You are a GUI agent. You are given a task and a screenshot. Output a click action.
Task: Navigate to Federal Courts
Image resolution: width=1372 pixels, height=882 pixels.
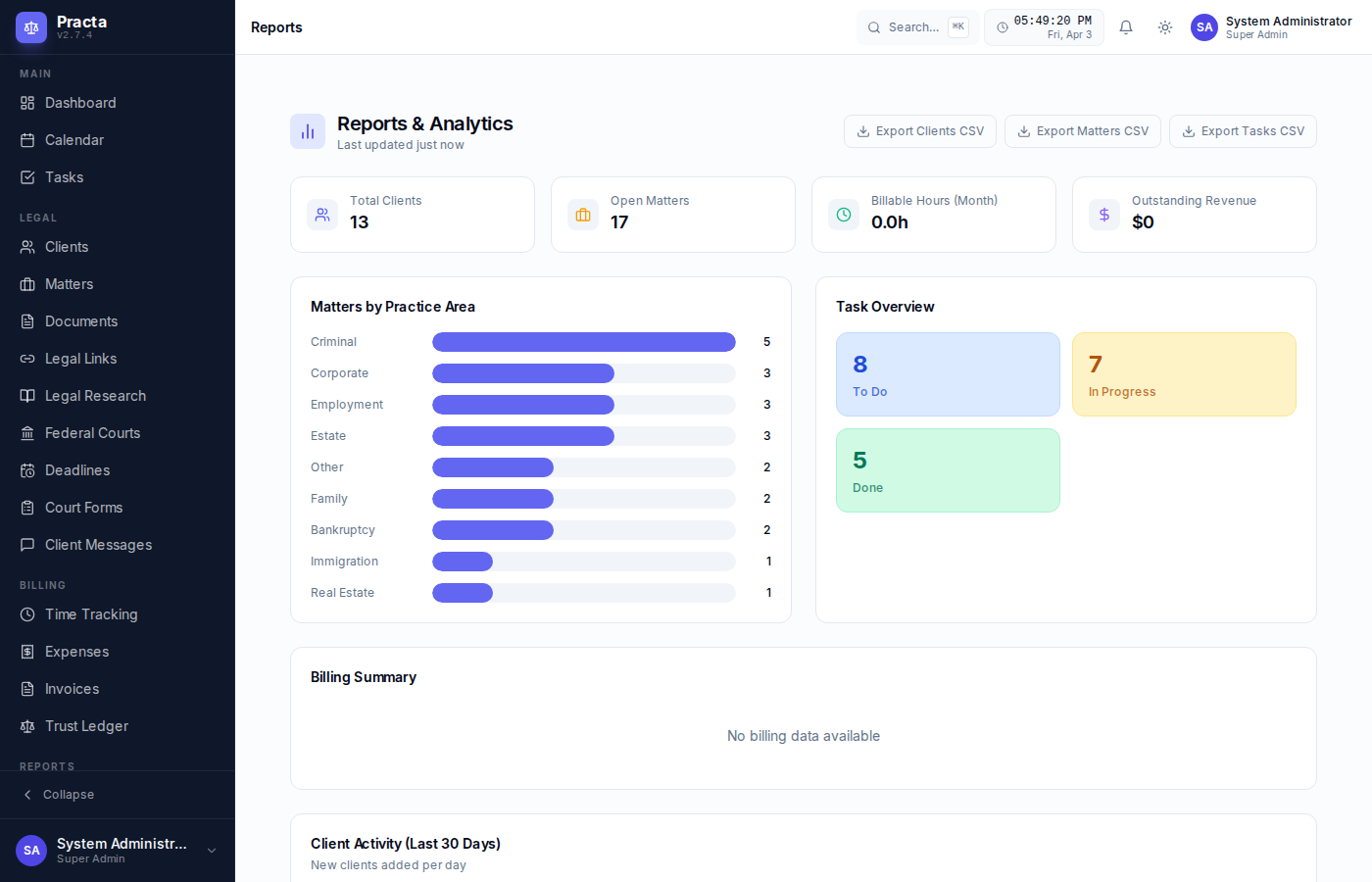[x=118, y=433]
